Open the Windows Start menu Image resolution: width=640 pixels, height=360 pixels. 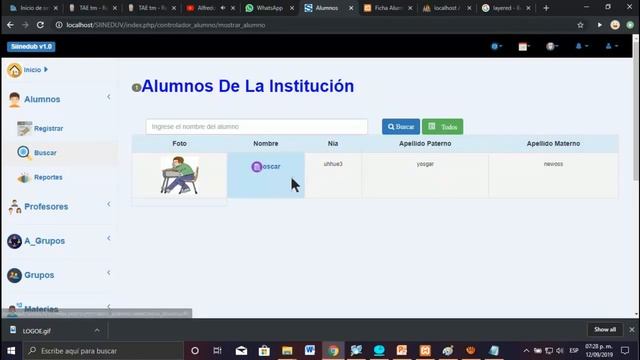click(x=11, y=351)
